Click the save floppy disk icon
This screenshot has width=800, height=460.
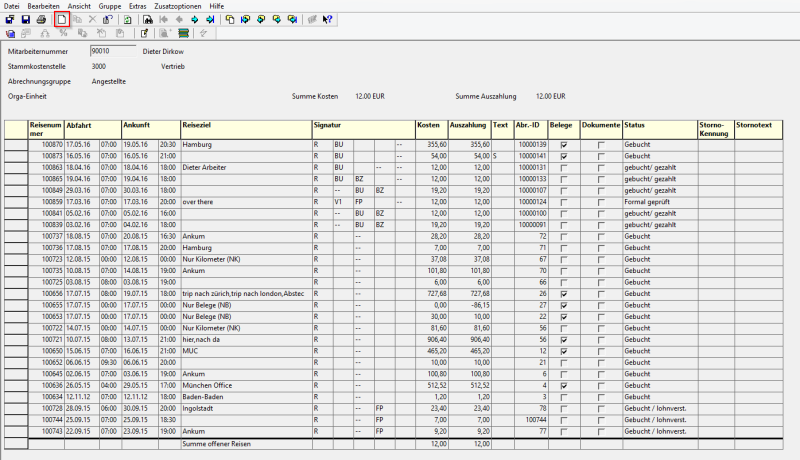(26, 20)
